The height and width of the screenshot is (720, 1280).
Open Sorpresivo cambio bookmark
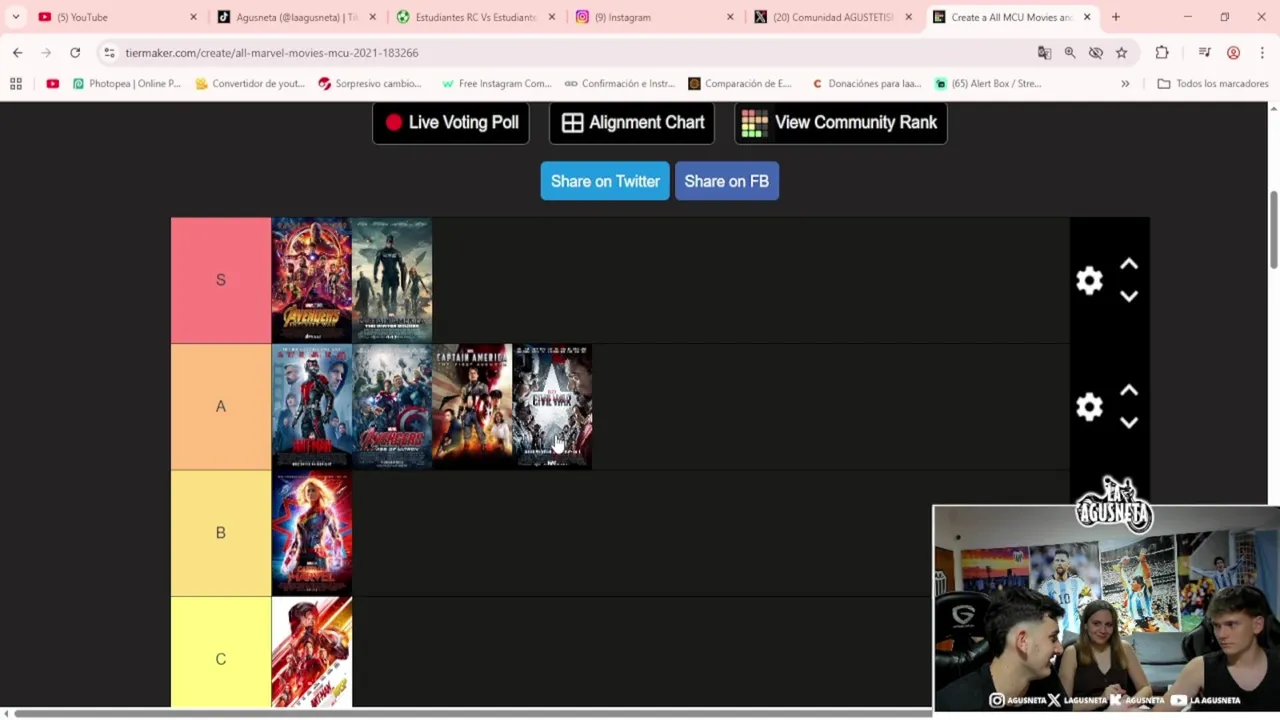click(370, 84)
